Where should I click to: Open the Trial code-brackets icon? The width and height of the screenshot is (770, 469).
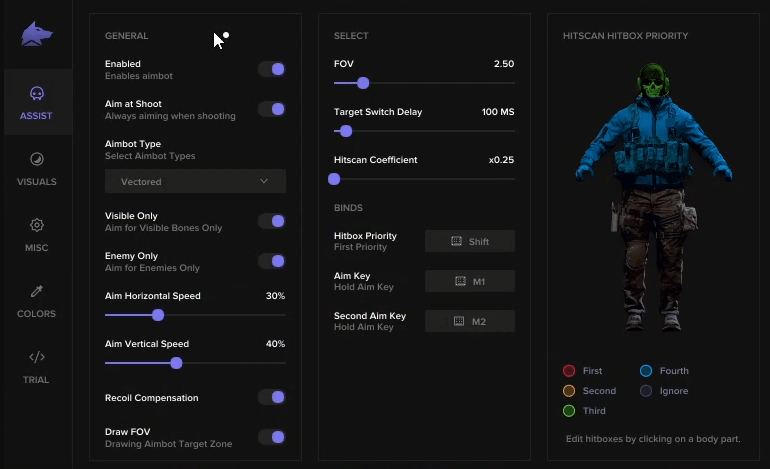[37, 357]
